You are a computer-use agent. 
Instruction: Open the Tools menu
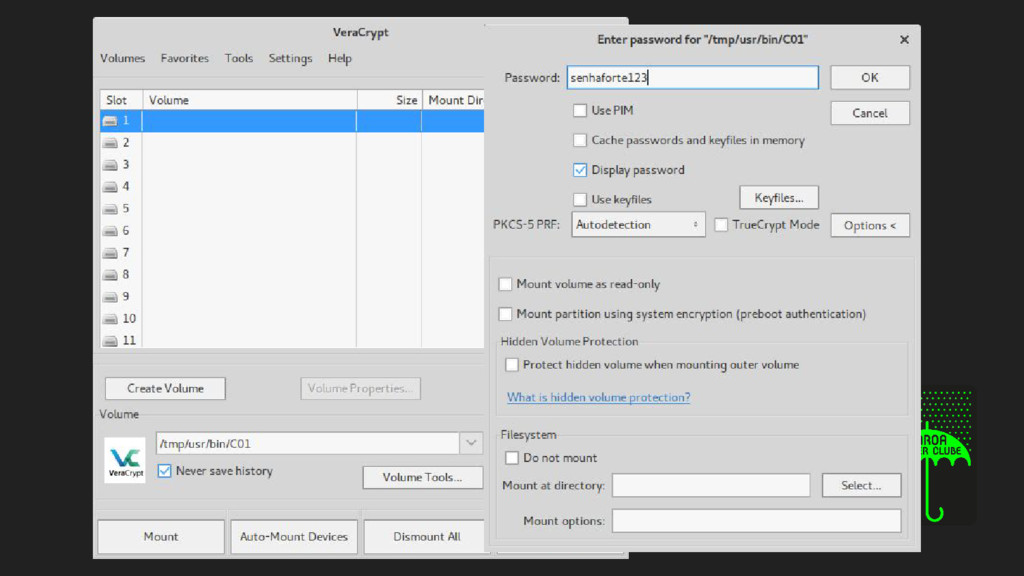(x=239, y=58)
